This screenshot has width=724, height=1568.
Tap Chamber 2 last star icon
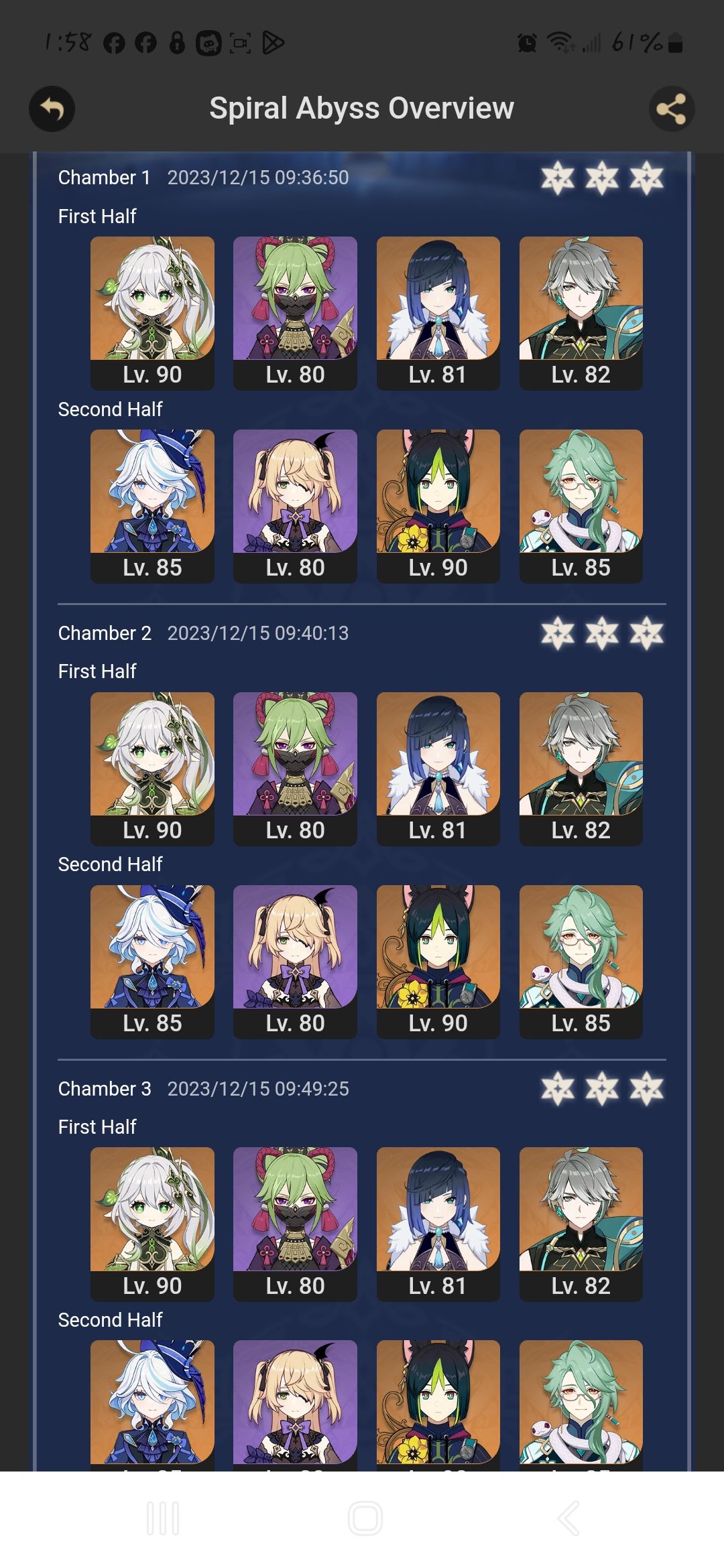point(646,633)
